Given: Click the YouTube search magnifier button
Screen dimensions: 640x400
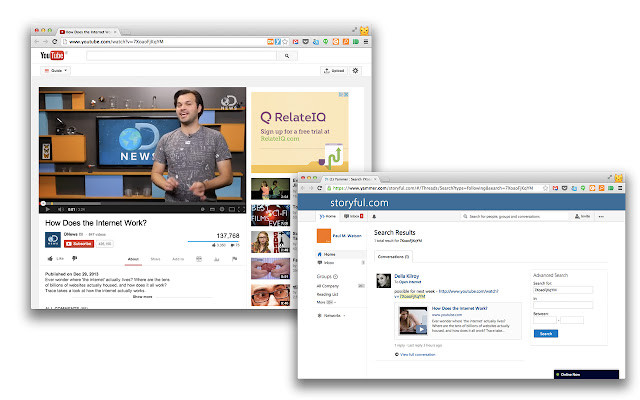Looking at the screenshot, I should (287, 56).
